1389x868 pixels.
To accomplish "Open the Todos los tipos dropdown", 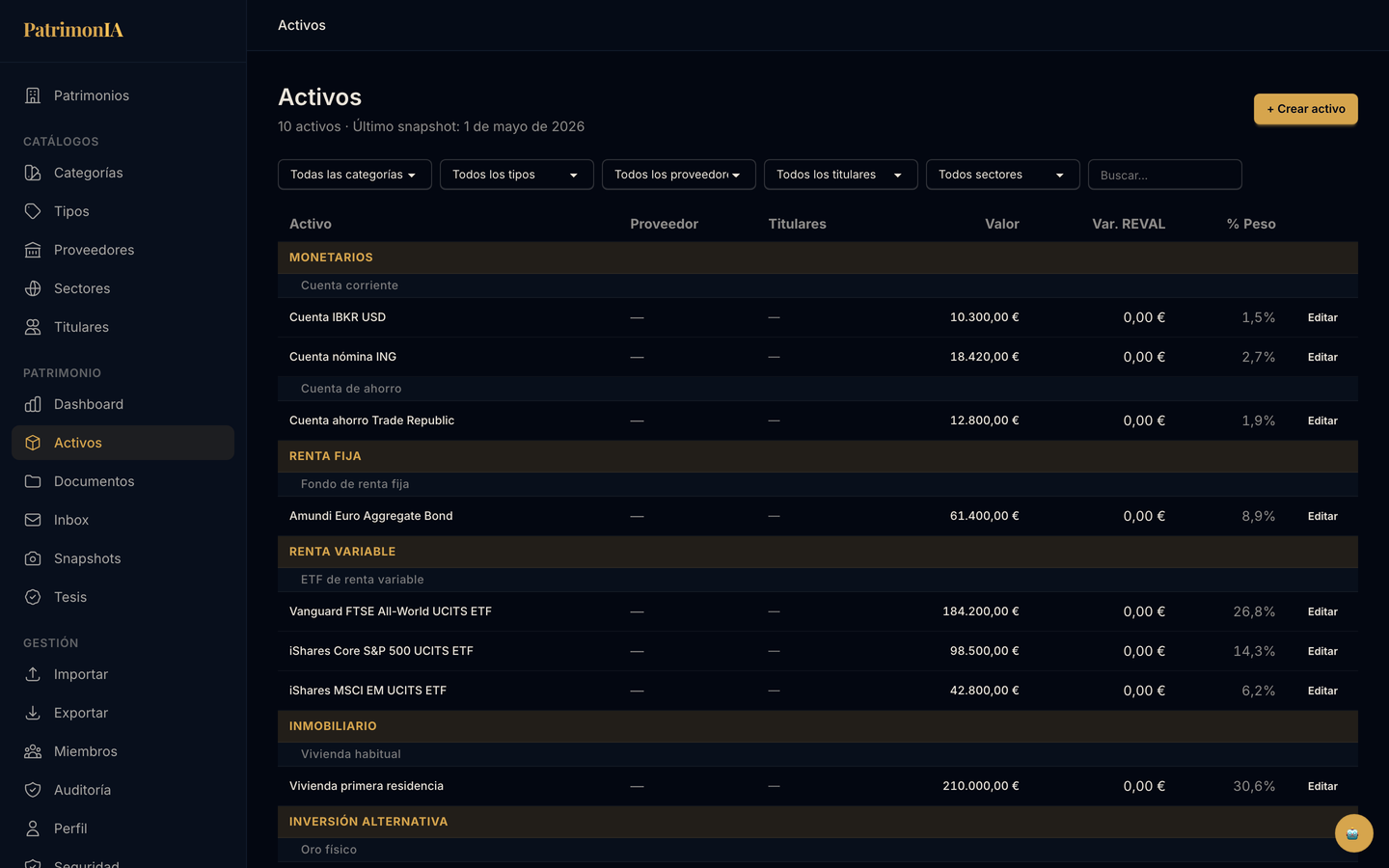I will [x=517, y=175].
